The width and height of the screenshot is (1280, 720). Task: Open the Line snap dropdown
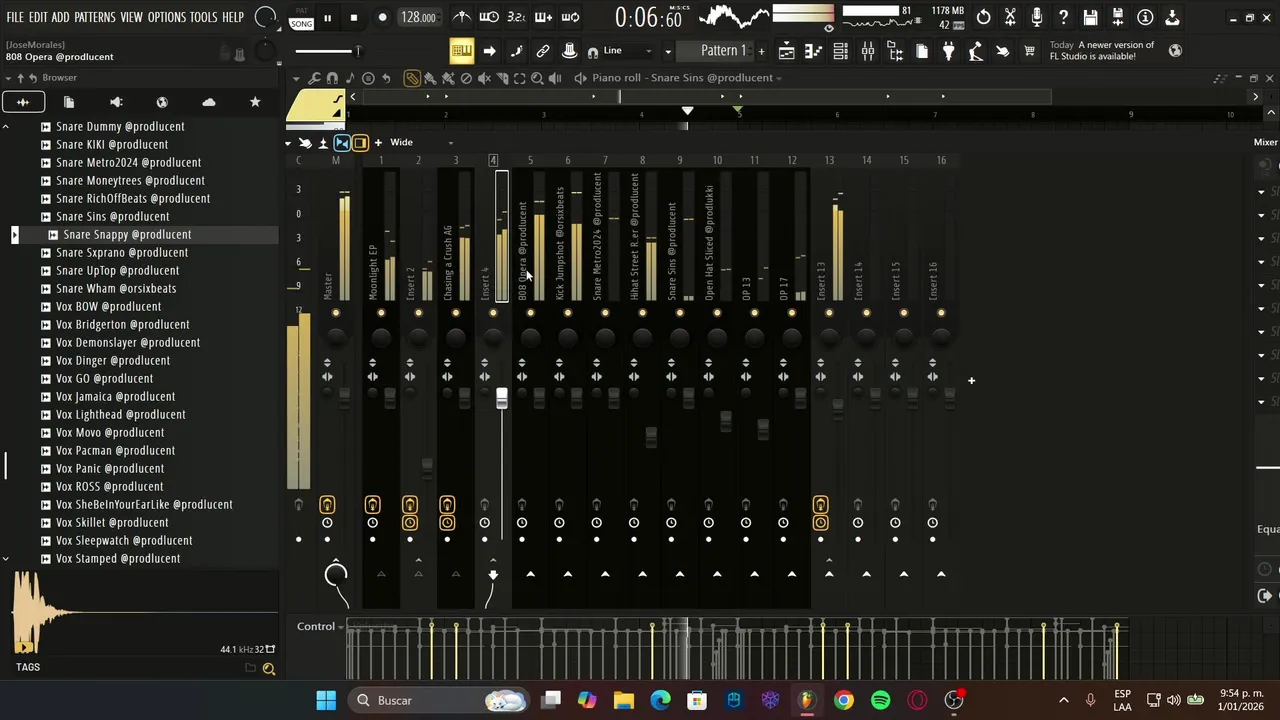[626, 50]
